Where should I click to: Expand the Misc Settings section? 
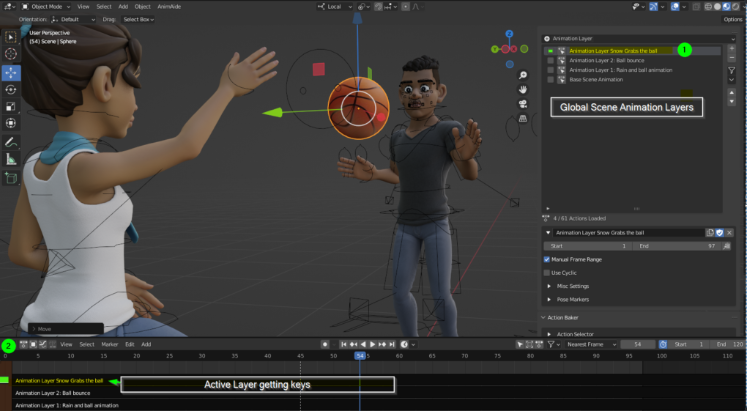point(571,285)
